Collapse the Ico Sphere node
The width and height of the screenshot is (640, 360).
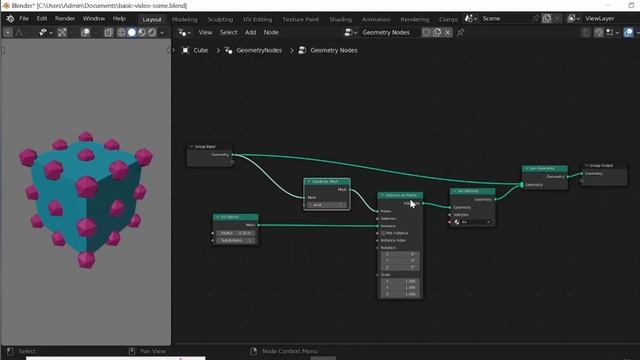pyautogui.click(x=218, y=217)
